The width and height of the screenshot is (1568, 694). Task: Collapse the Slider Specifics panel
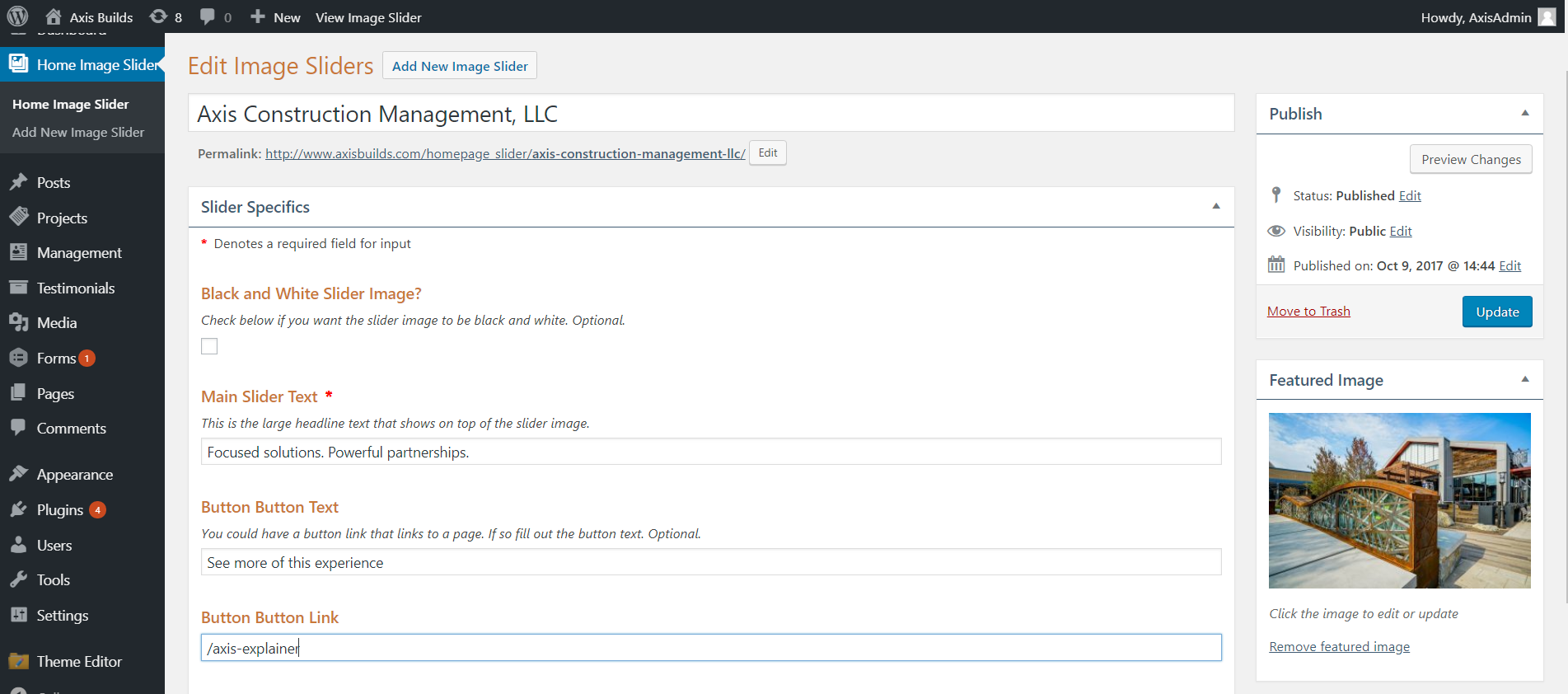point(1216,206)
